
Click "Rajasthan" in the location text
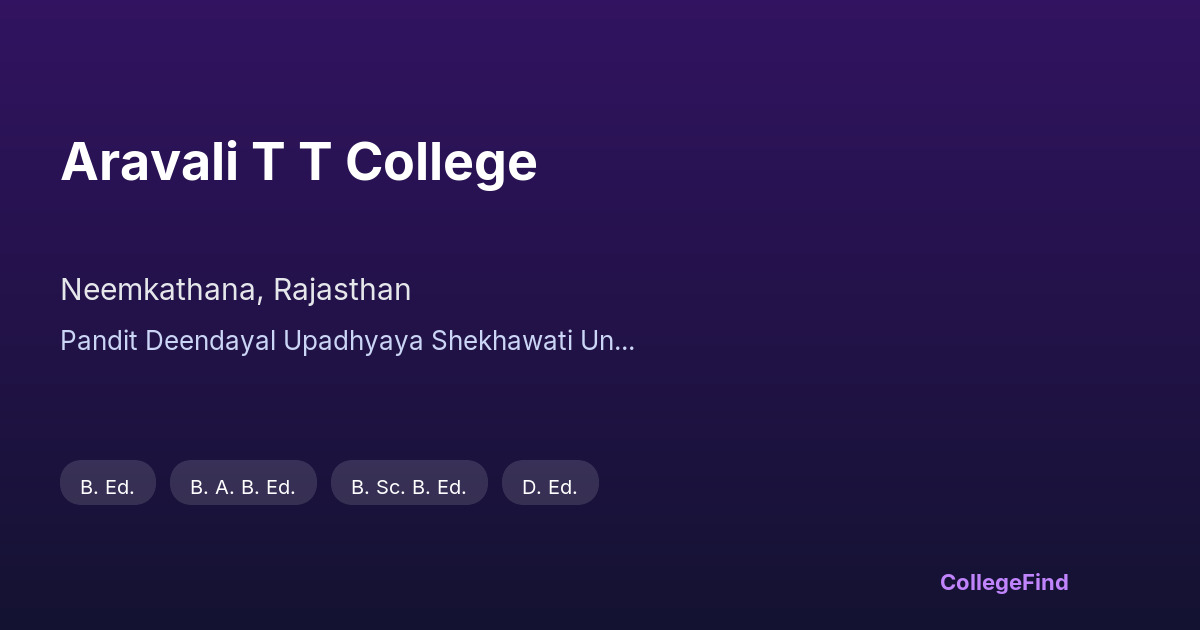pos(342,290)
